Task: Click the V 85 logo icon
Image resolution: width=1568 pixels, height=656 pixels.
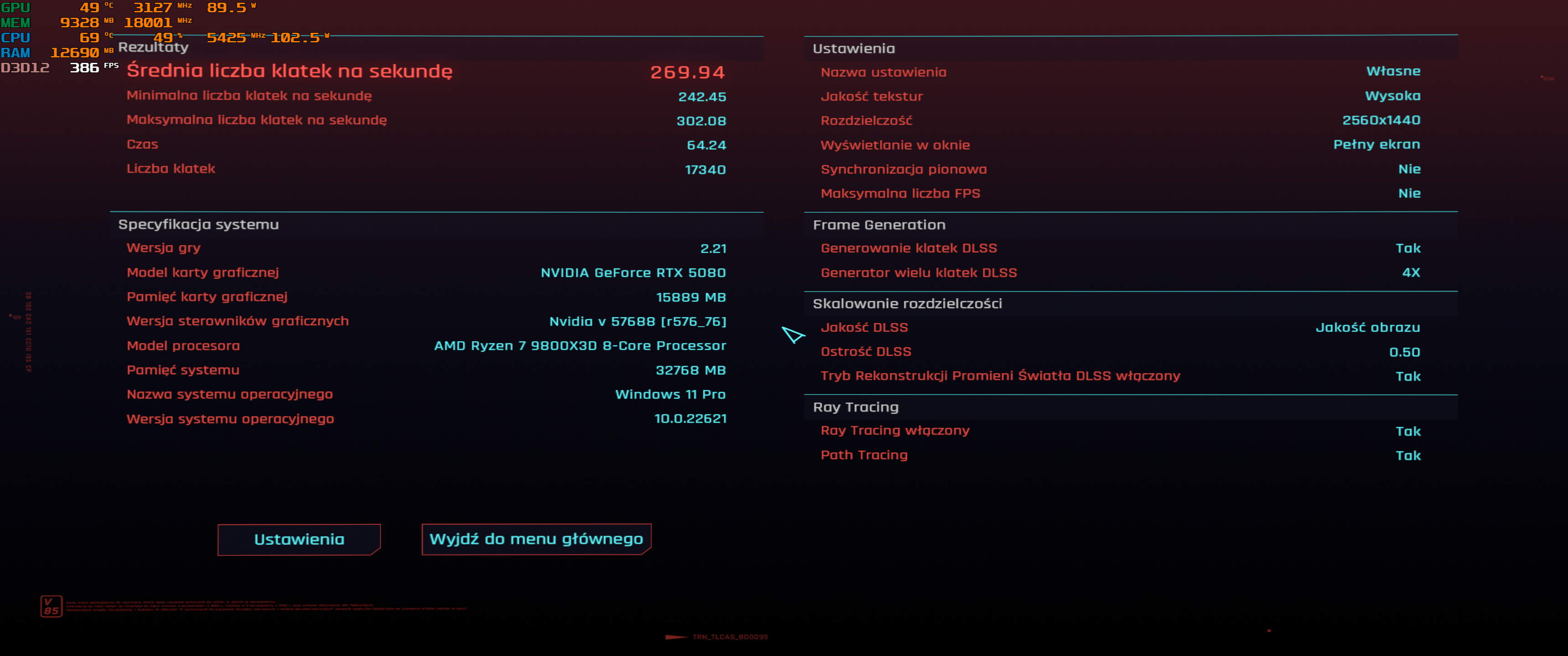Action: 51,606
